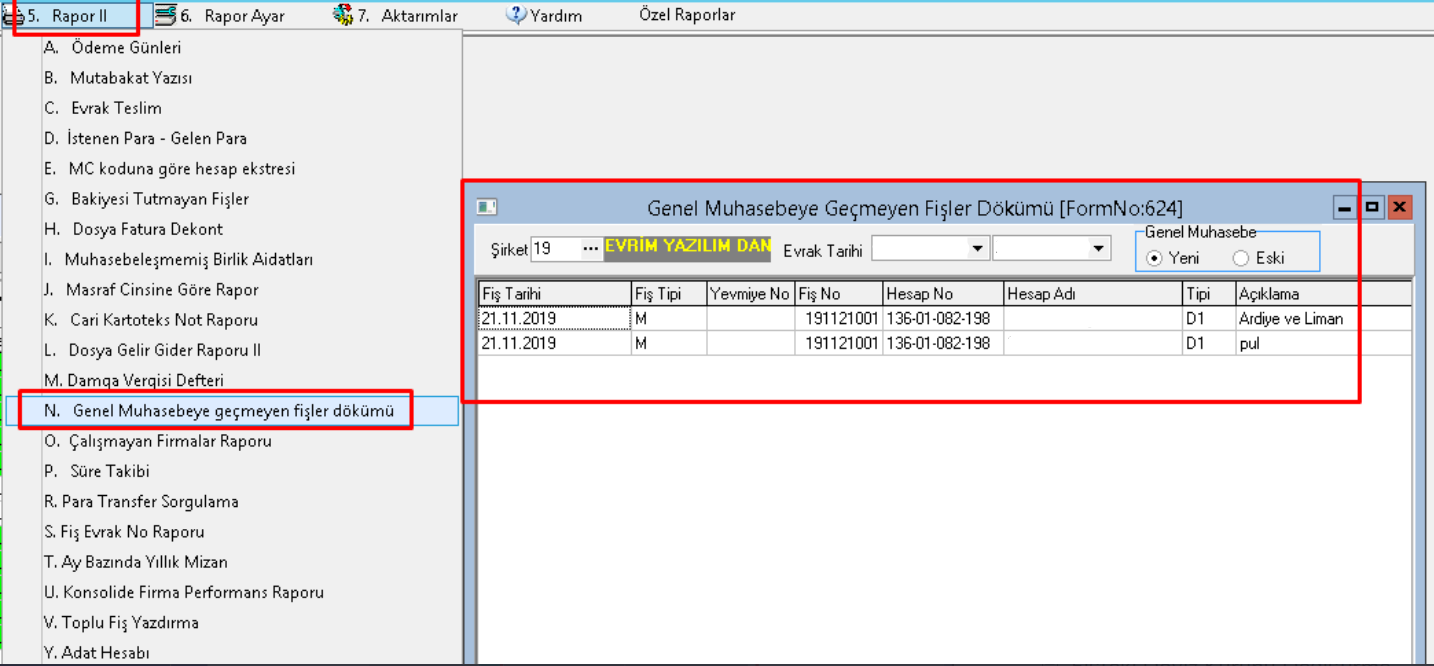Open K. Cari Kartoteks Not Raporu

[x=232, y=320]
